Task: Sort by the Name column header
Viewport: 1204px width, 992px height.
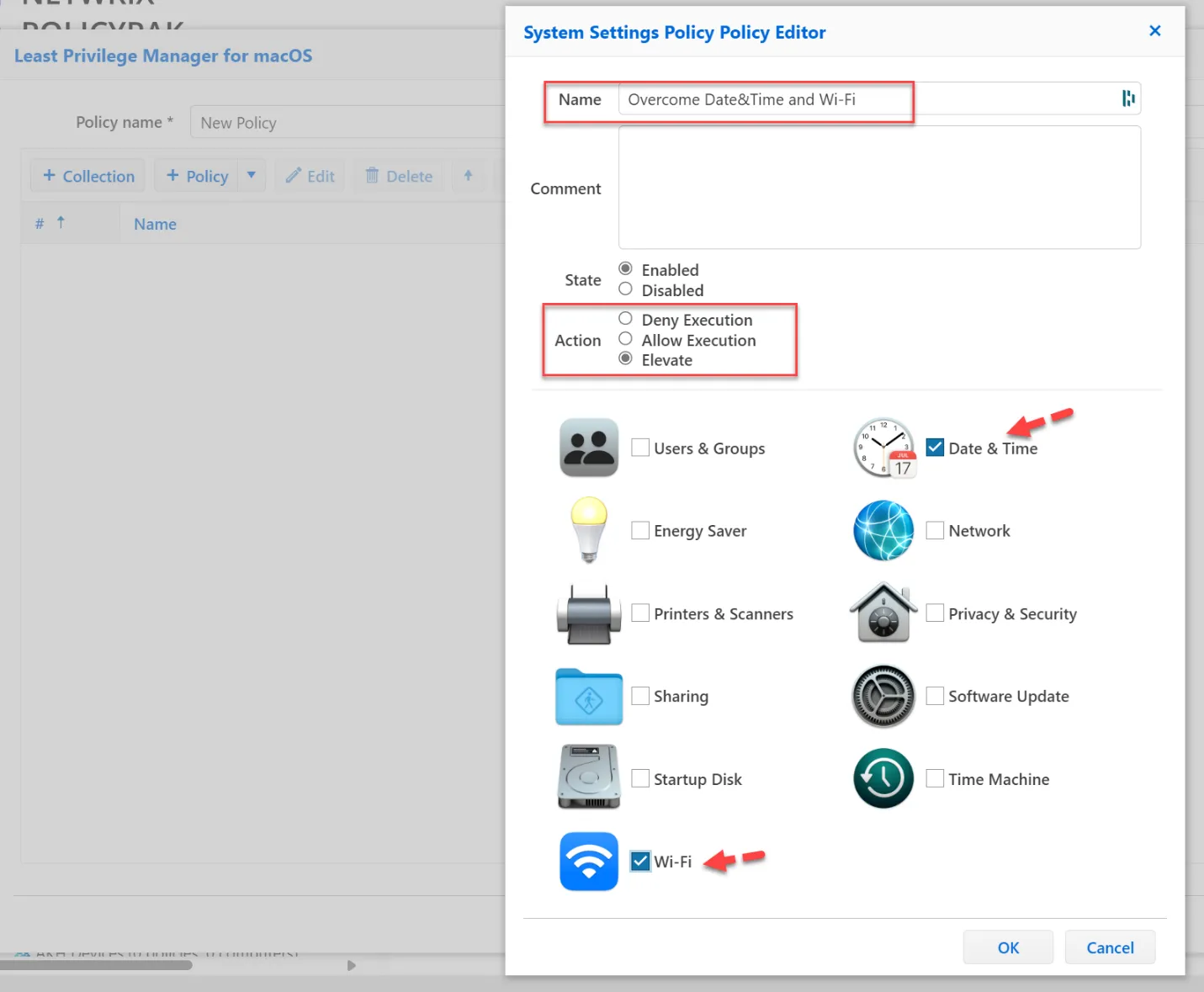Action: point(156,224)
